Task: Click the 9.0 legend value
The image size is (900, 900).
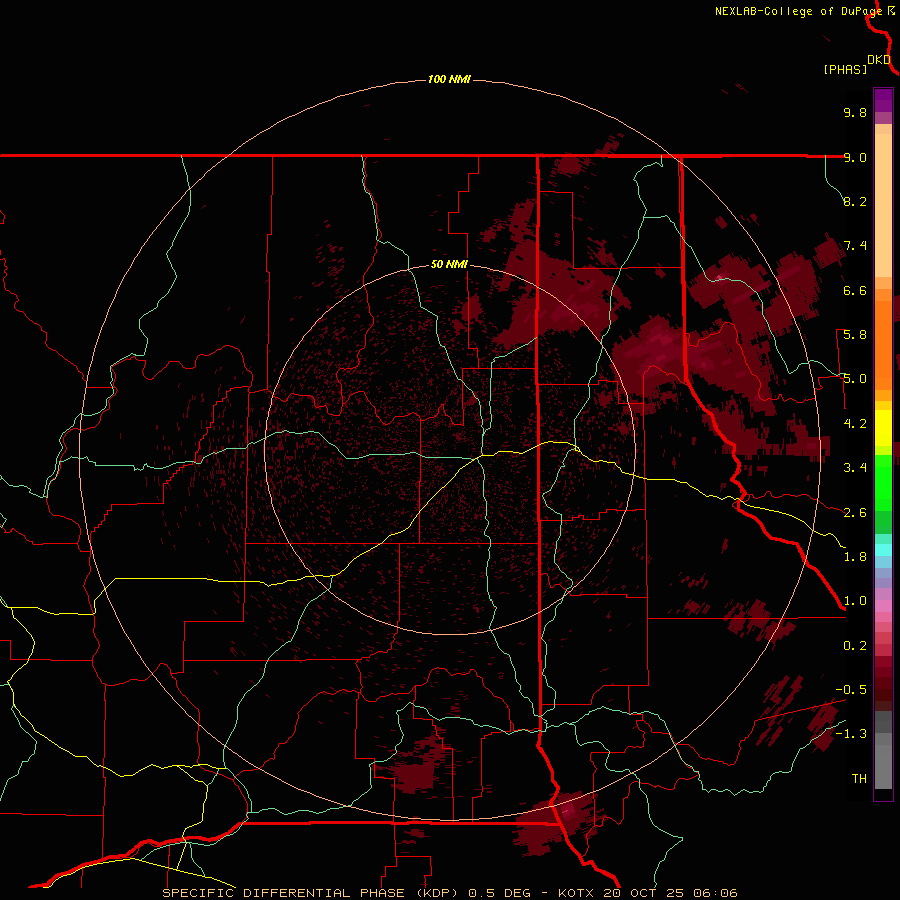Action: [x=855, y=157]
